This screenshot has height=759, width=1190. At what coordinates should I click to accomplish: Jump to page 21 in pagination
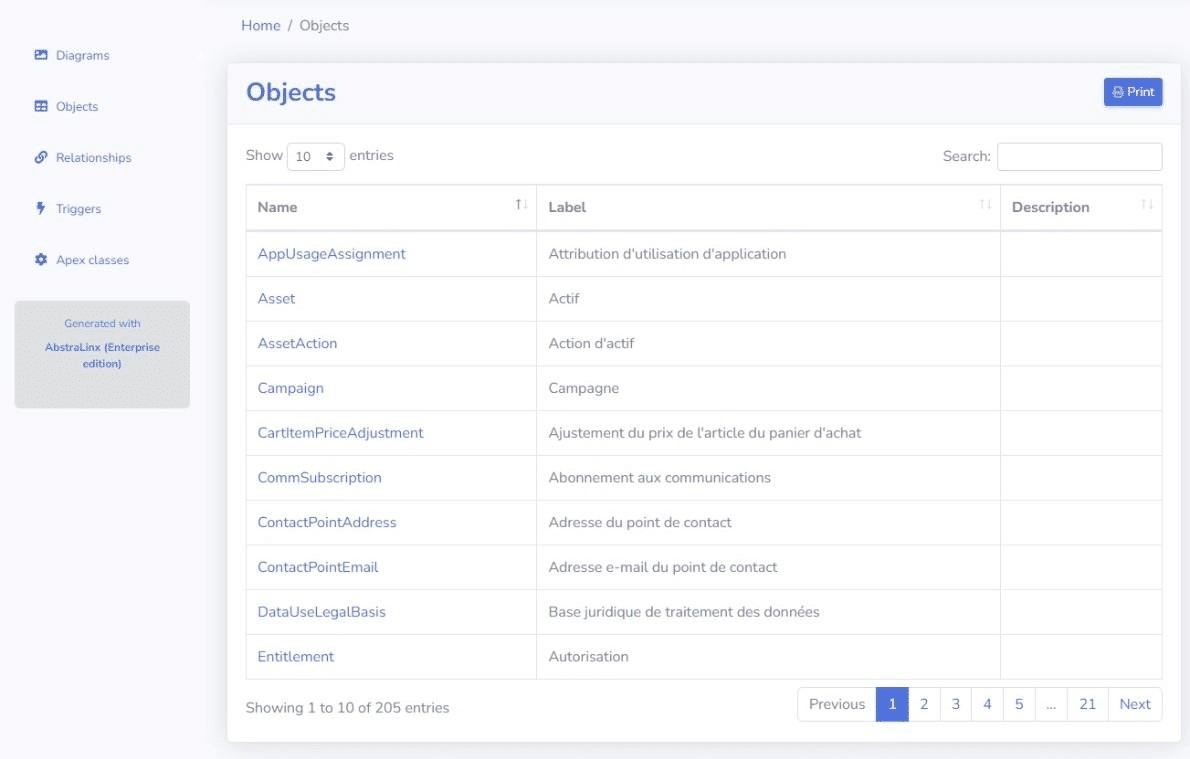click(x=1087, y=704)
